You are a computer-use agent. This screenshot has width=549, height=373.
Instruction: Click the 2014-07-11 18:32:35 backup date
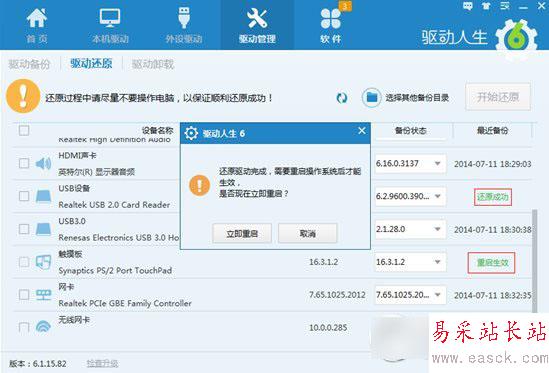493,296
